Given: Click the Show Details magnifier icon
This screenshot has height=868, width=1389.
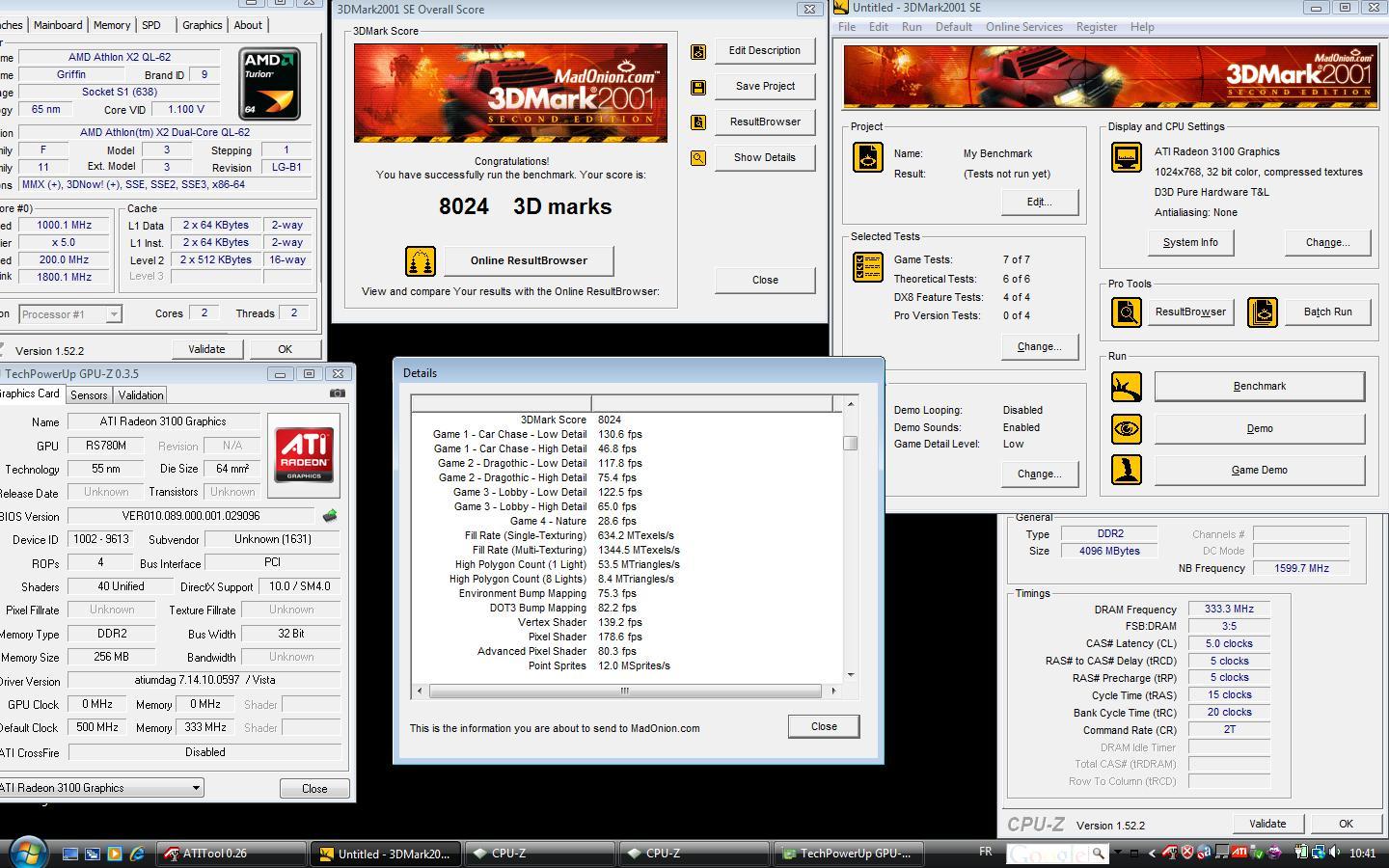Looking at the screenshot, I should 698,158.
